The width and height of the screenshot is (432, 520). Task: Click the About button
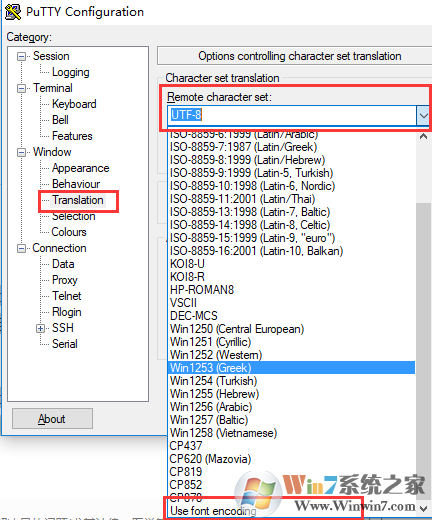pyautogui.click(x=52, y=419)
